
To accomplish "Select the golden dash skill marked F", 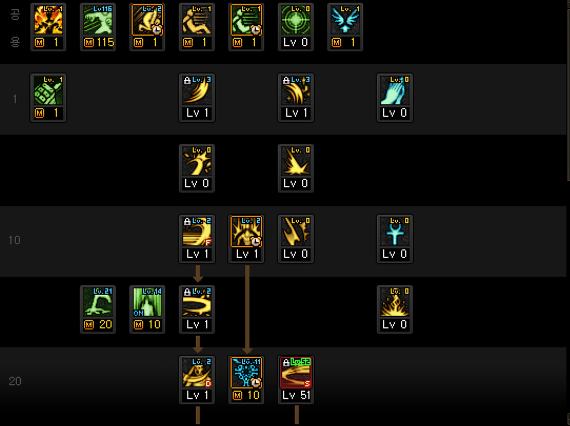I will [x=197, y=239].
